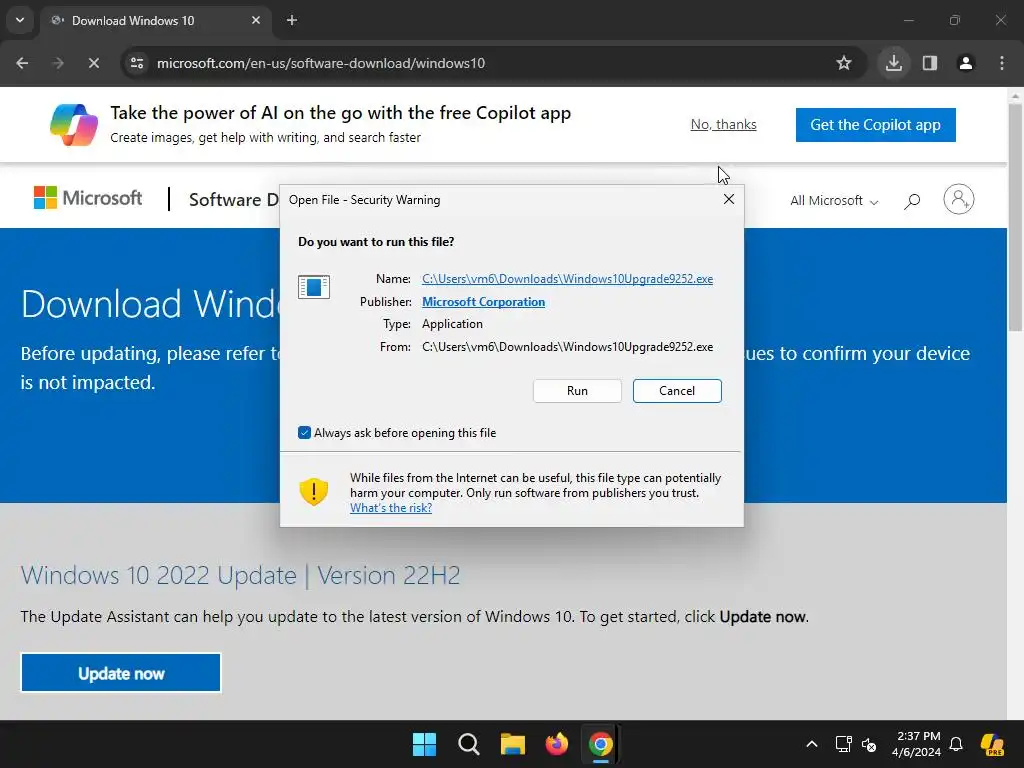This screenshot has height=768, width=1024.
Task: Expand the All Microsoft menu
Action: 834,200
